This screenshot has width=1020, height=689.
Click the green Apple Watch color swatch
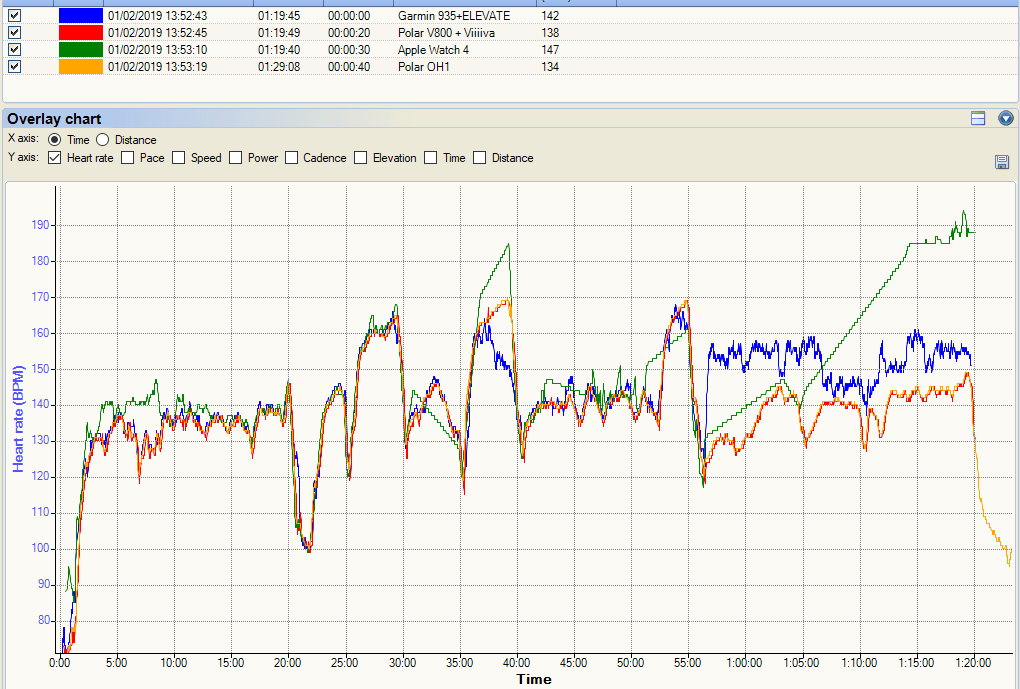[81, 49]
